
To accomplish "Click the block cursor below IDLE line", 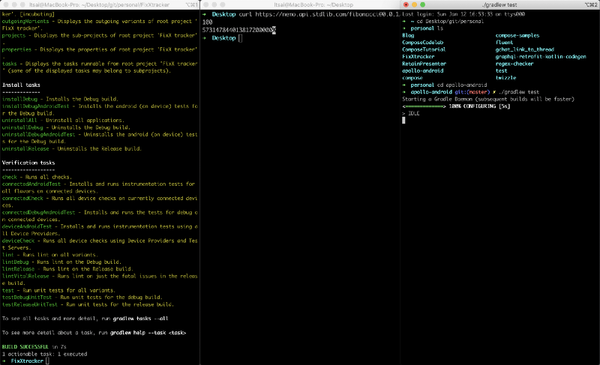I will pyautogui.click(x=403, y=120).
